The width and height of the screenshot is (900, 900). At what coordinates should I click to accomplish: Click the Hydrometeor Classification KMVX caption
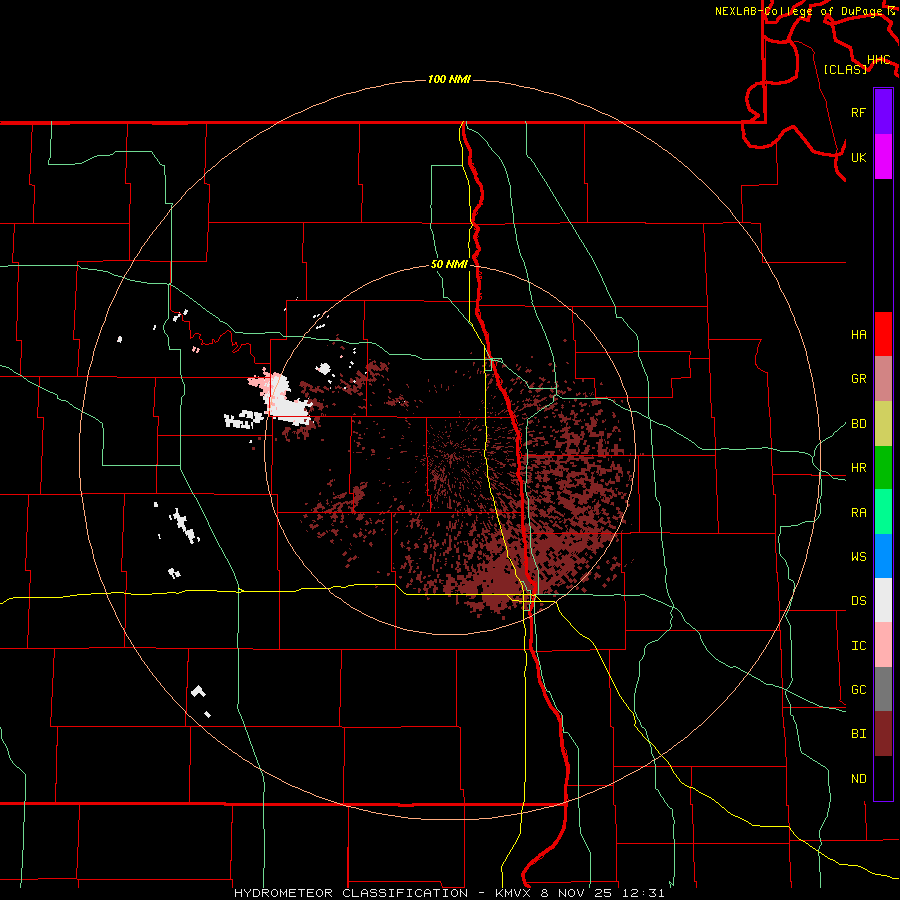tap(449, 893)
